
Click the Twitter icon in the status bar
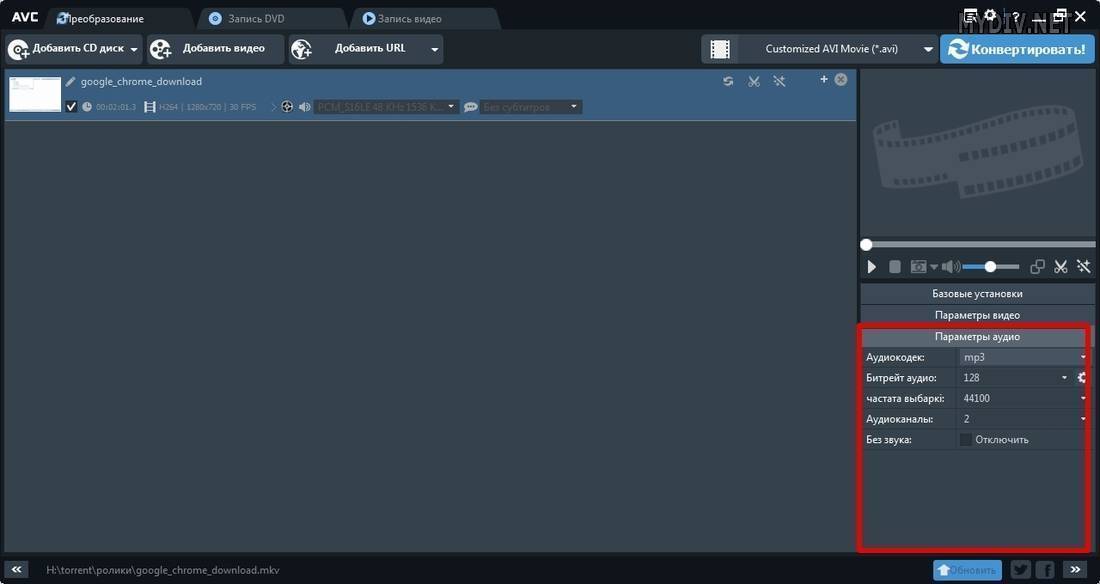tap(1021, 570)
